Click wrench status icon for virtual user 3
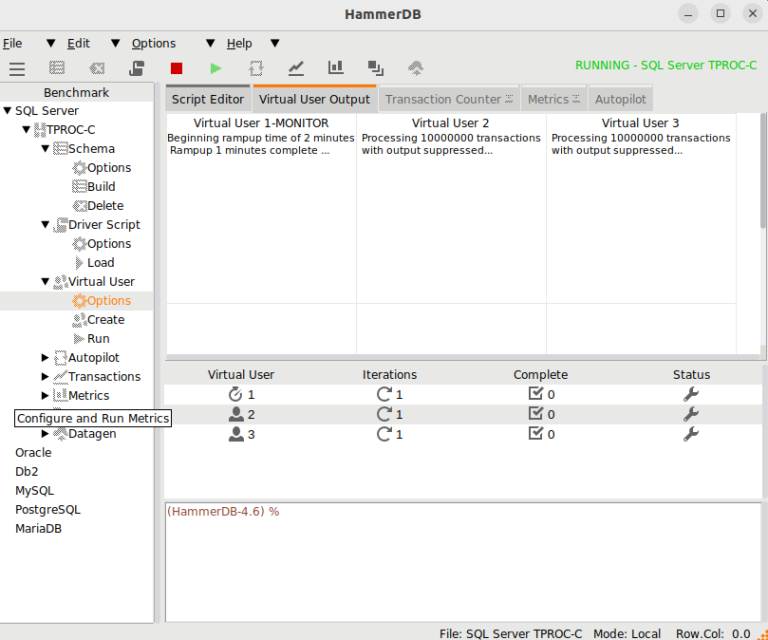The width and height of the screenshot is (768, 640). pyautogui.click(x=690, y=434)
